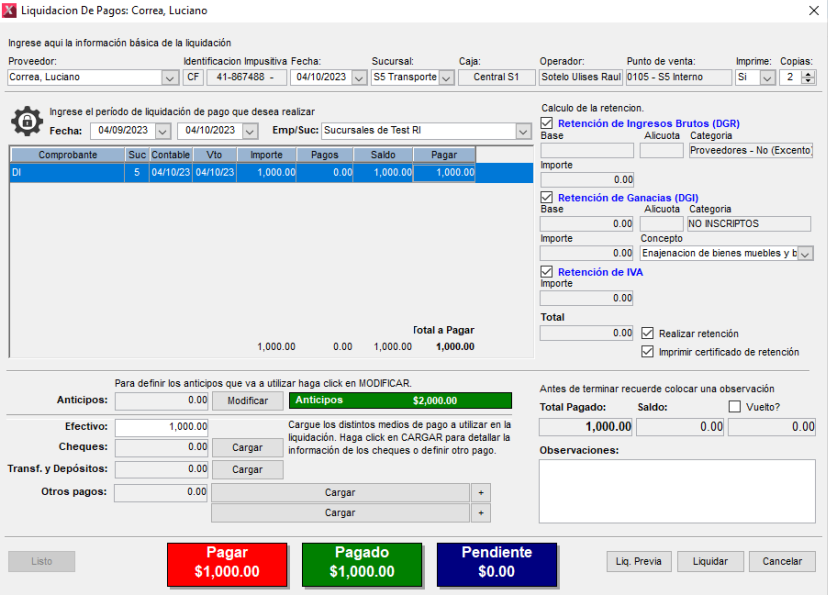
Task: Enable the Vuelto? checkbox
Action: pos(735,407)
